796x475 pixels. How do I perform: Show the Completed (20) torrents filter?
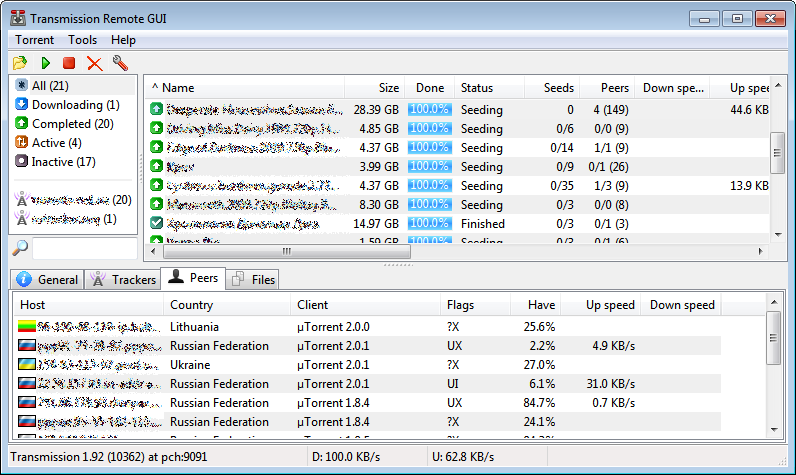coord(73,124)
